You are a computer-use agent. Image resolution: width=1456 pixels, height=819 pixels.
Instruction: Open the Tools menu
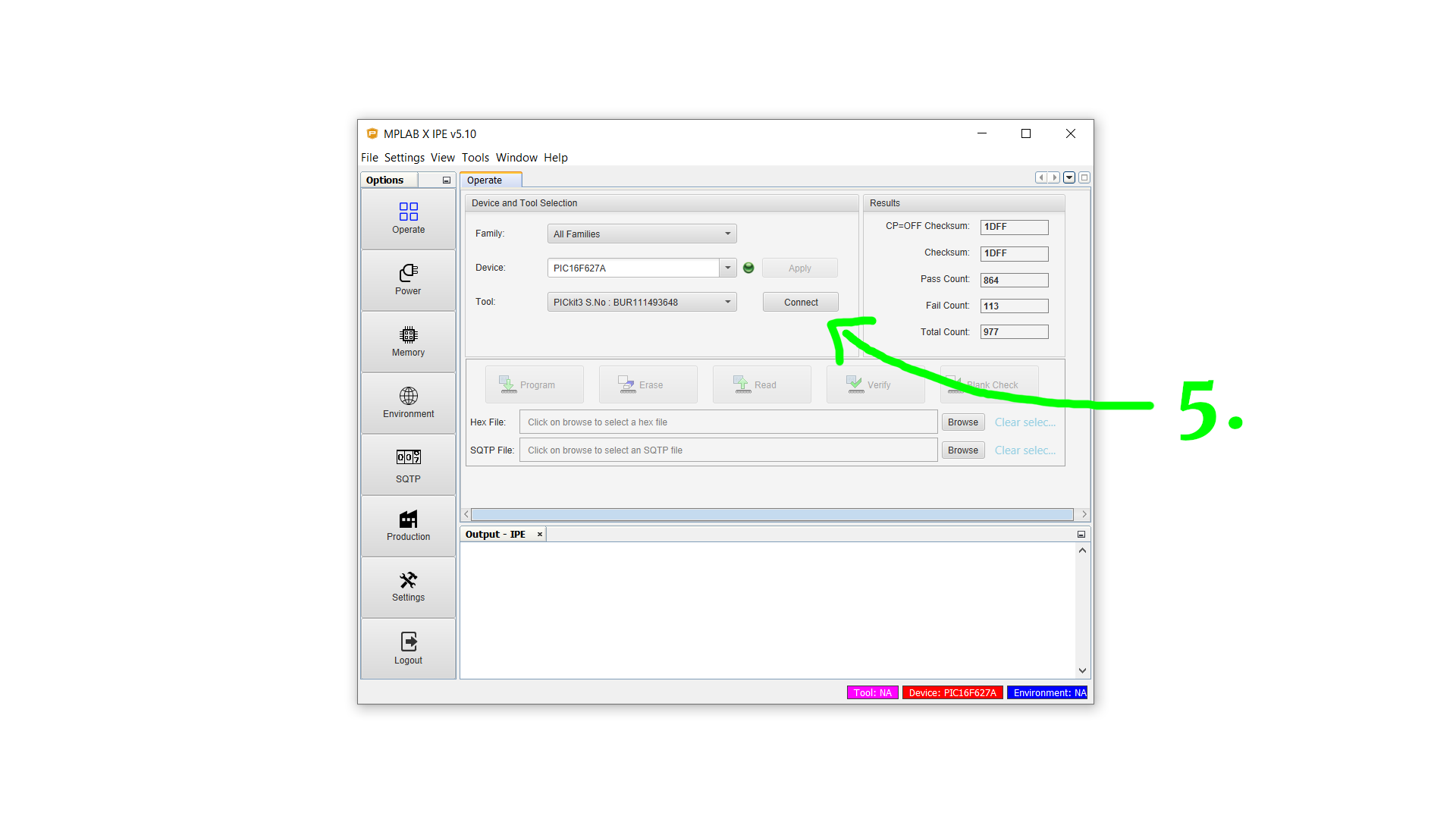(475, 158)
